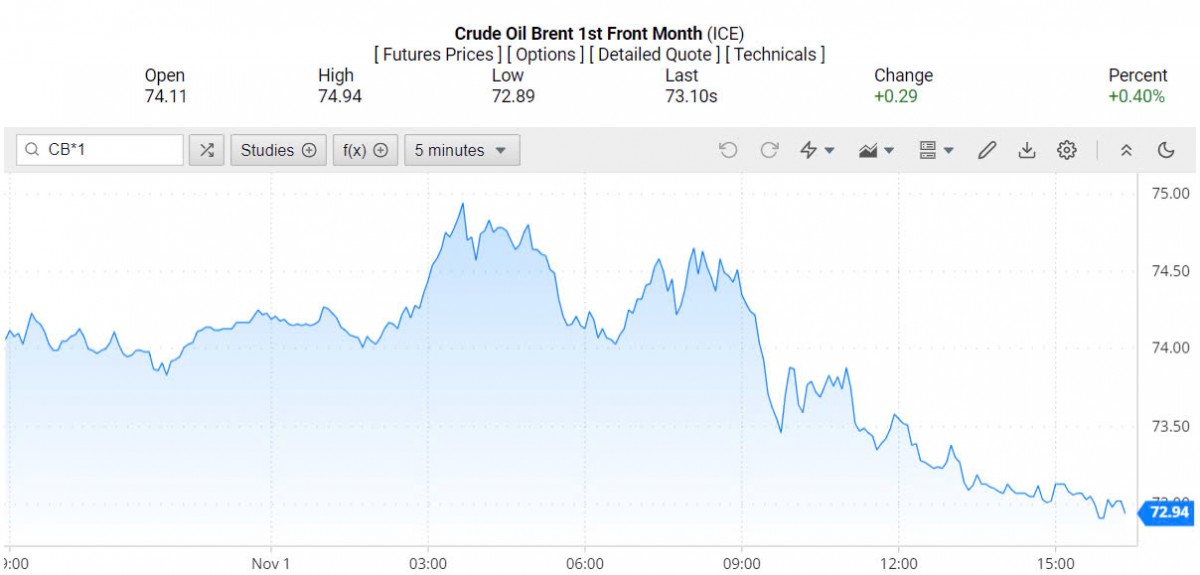This screenshot has height=575, width=1200.
Task: Expand the chart type dropdown
Action: pyautogui.click(x=876, y=150)
